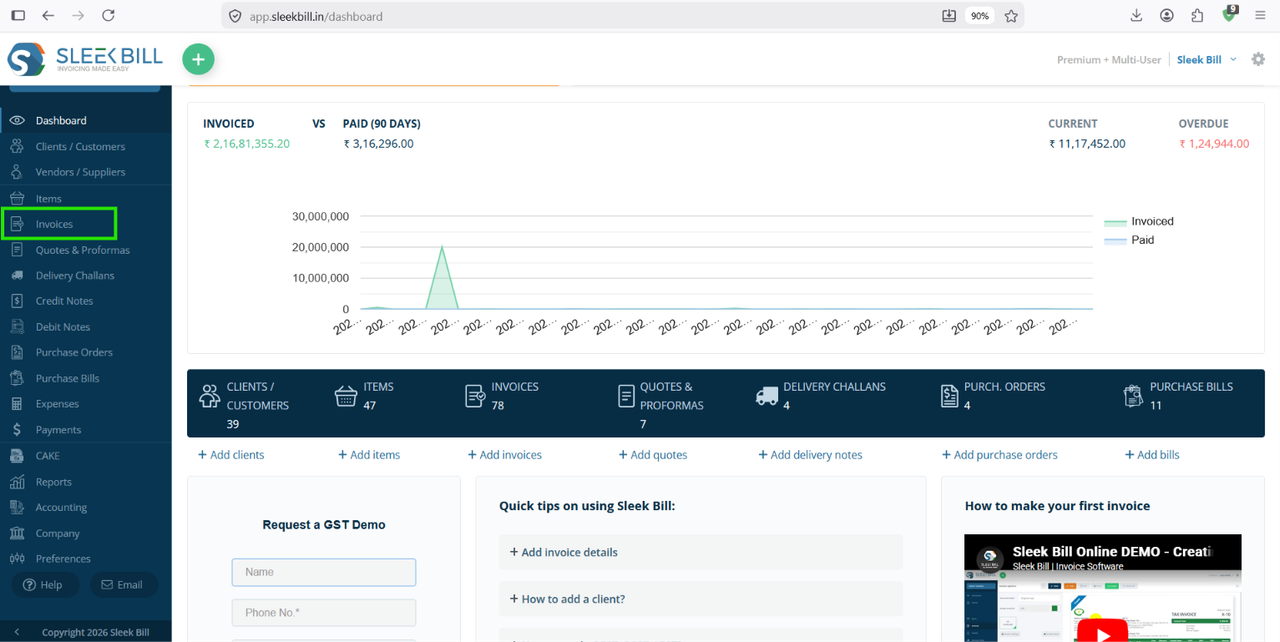
Task: Click the Help button
Action: click(43, 585)
